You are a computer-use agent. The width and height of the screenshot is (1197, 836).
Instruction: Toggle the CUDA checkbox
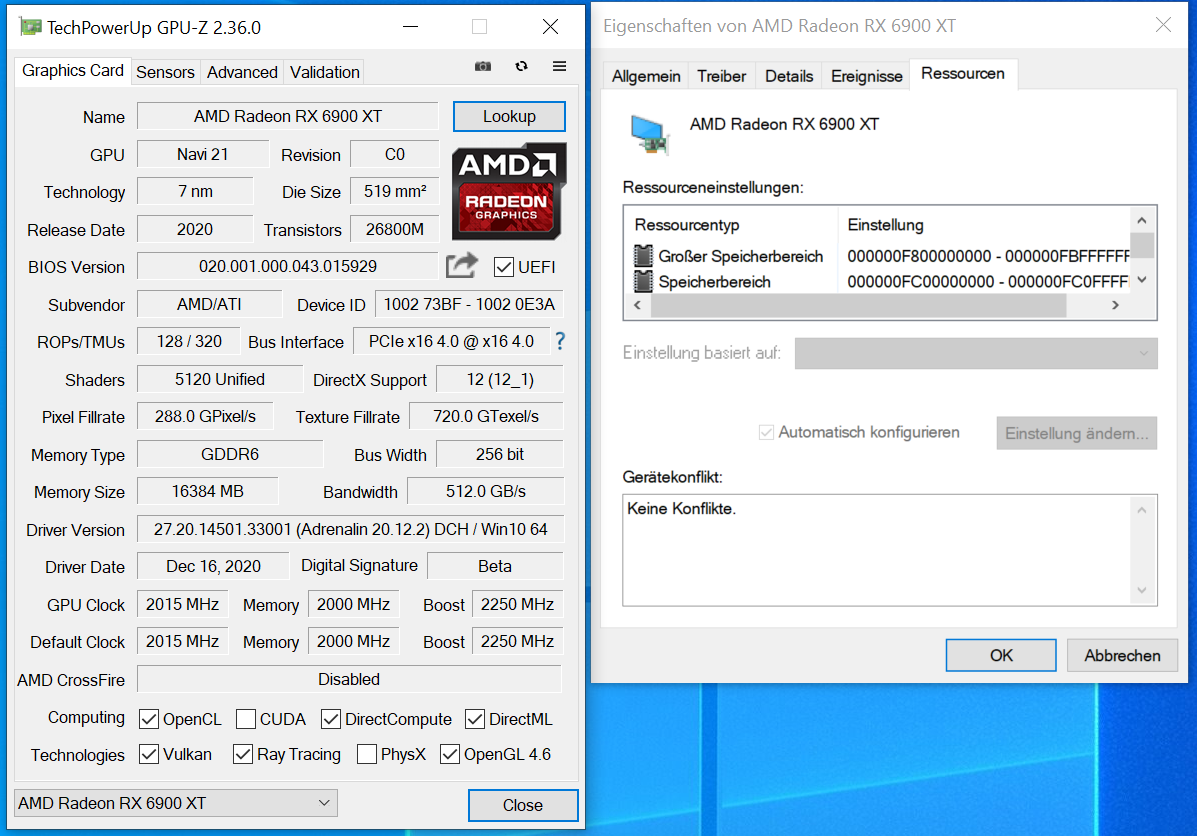tap(246, 719)
